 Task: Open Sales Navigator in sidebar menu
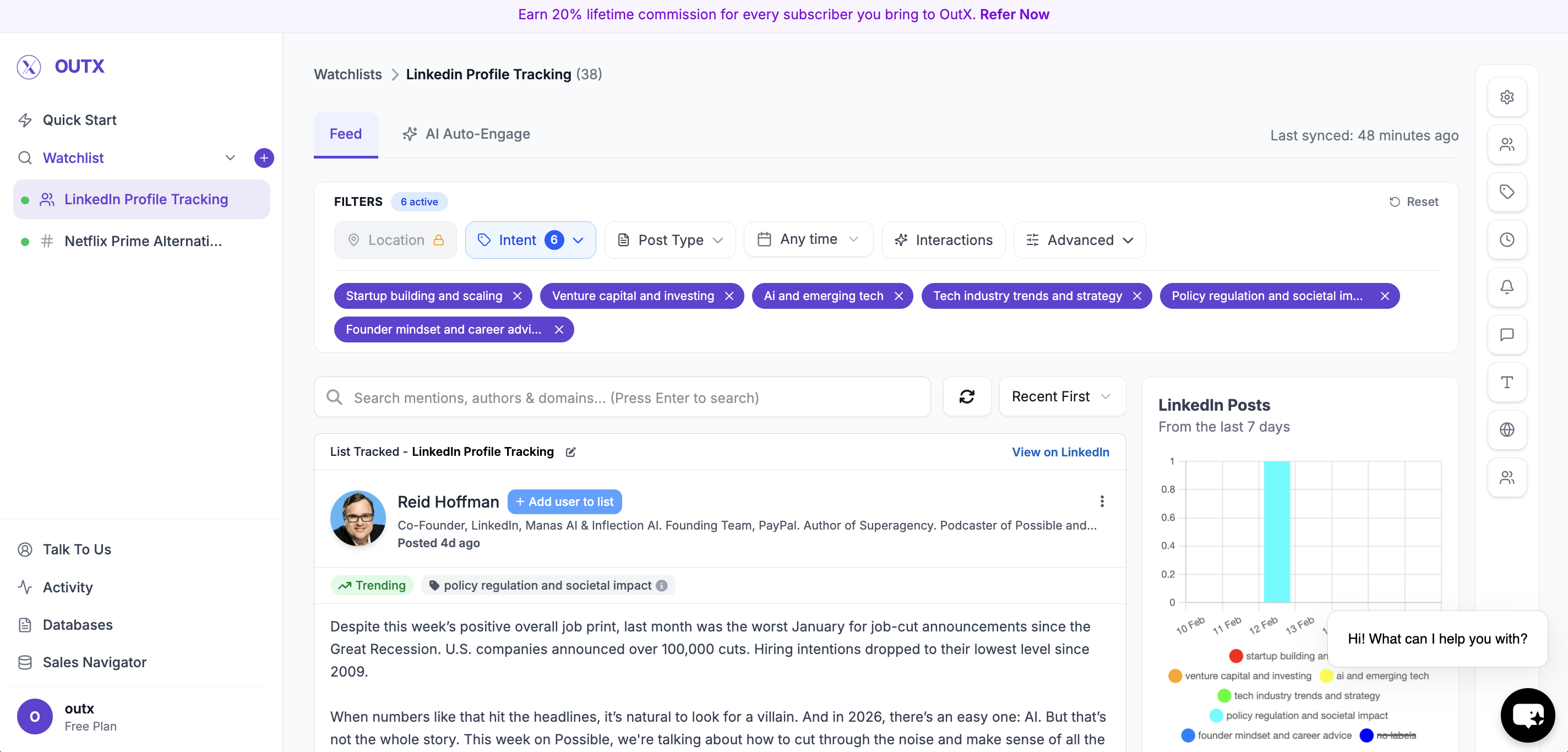[94, 662]
